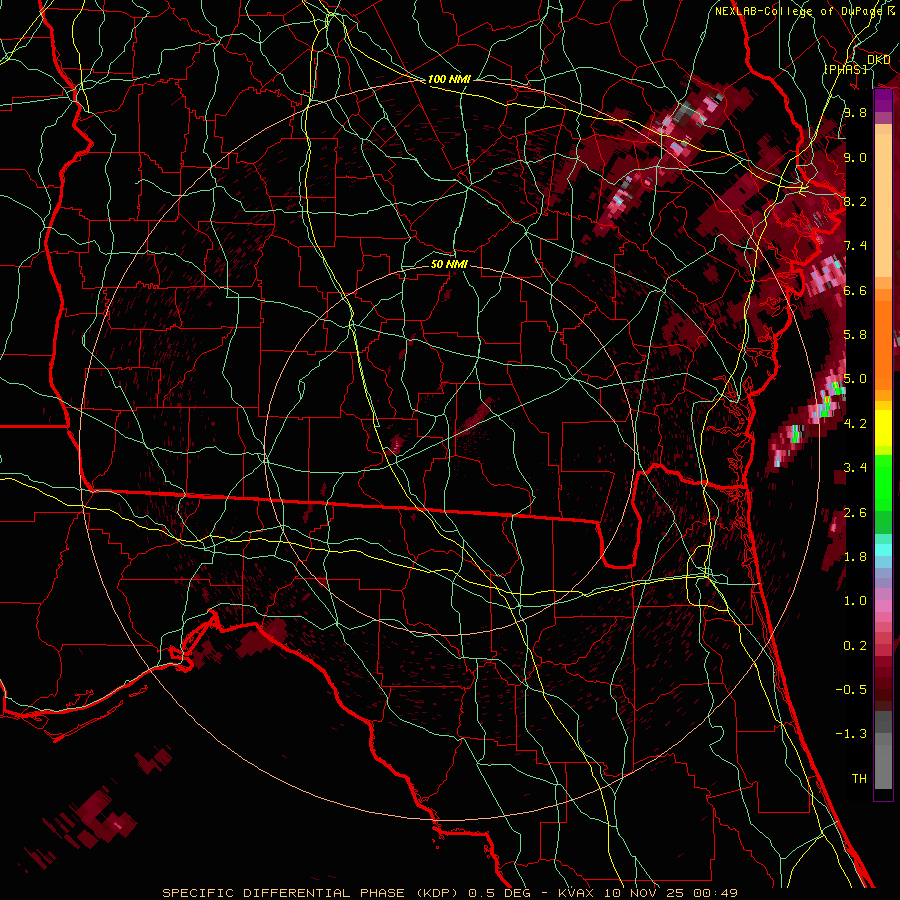Click the 7.4 color scale value
The image size is (900, 900).
click(x=855, y=246)
